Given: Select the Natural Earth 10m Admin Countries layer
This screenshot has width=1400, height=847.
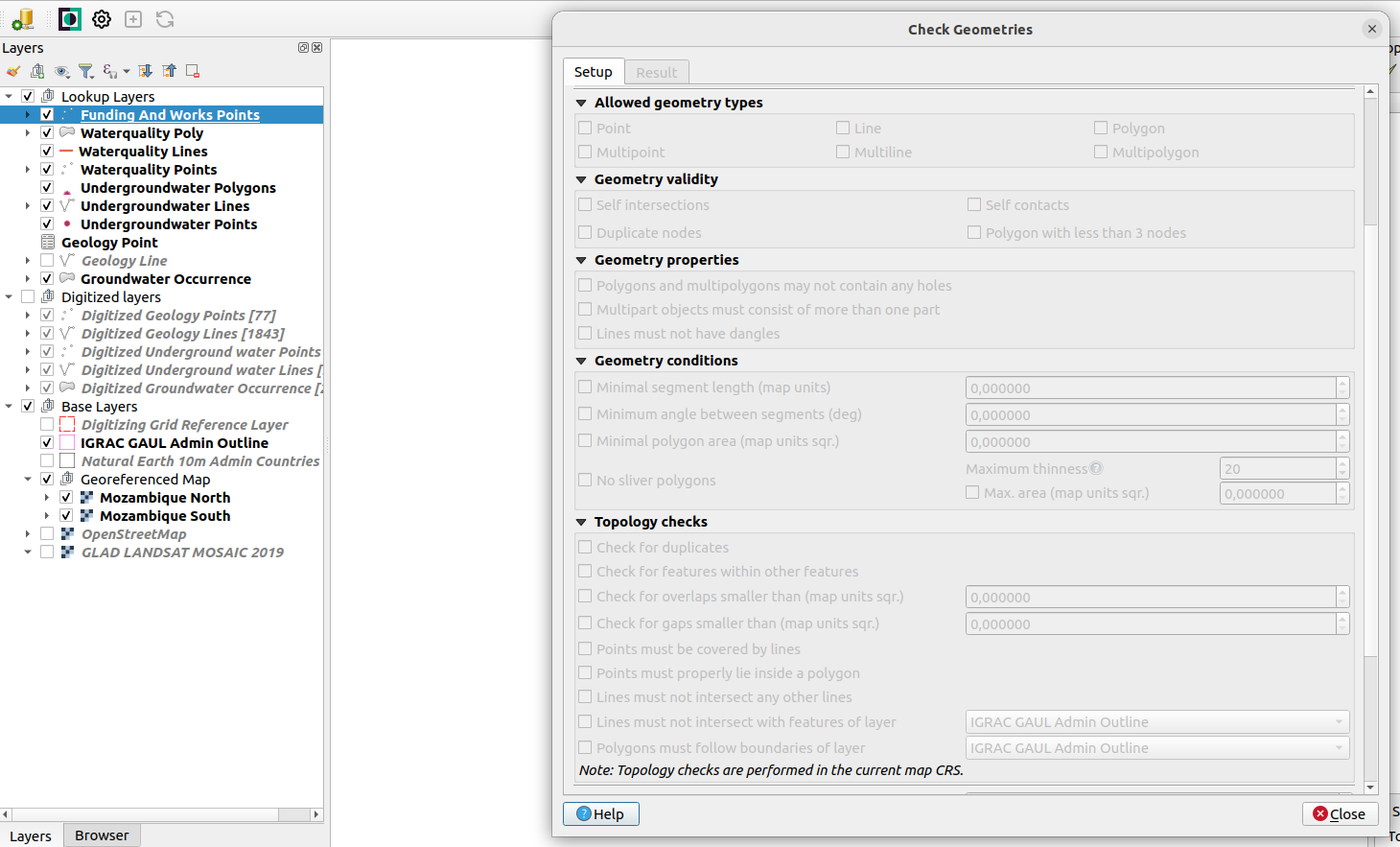Looking at the screenshot, I should (200, 461).
